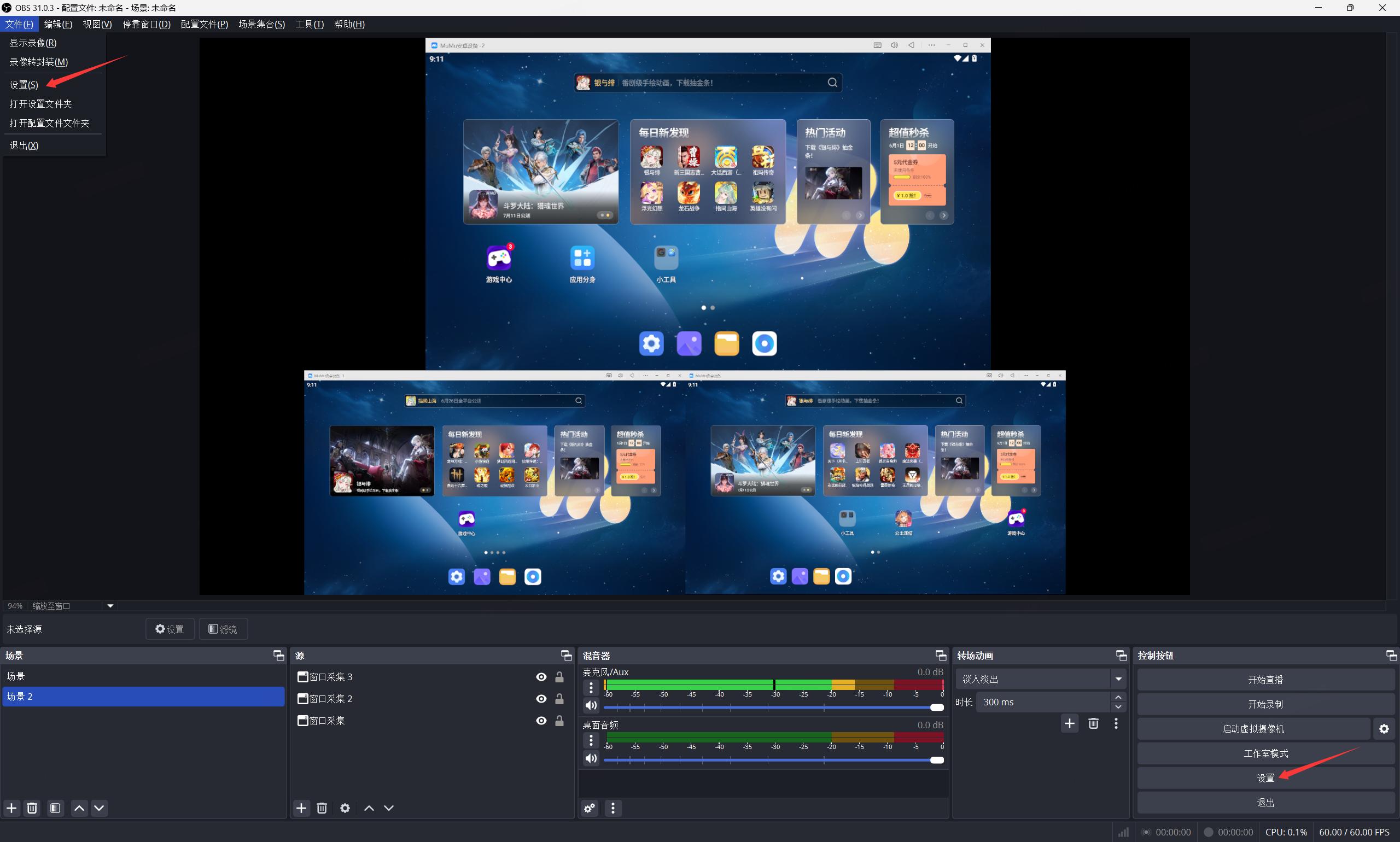
Task: Expand the 淡入淡出 transition dropdown
Action: click(x=1118, y=679)
